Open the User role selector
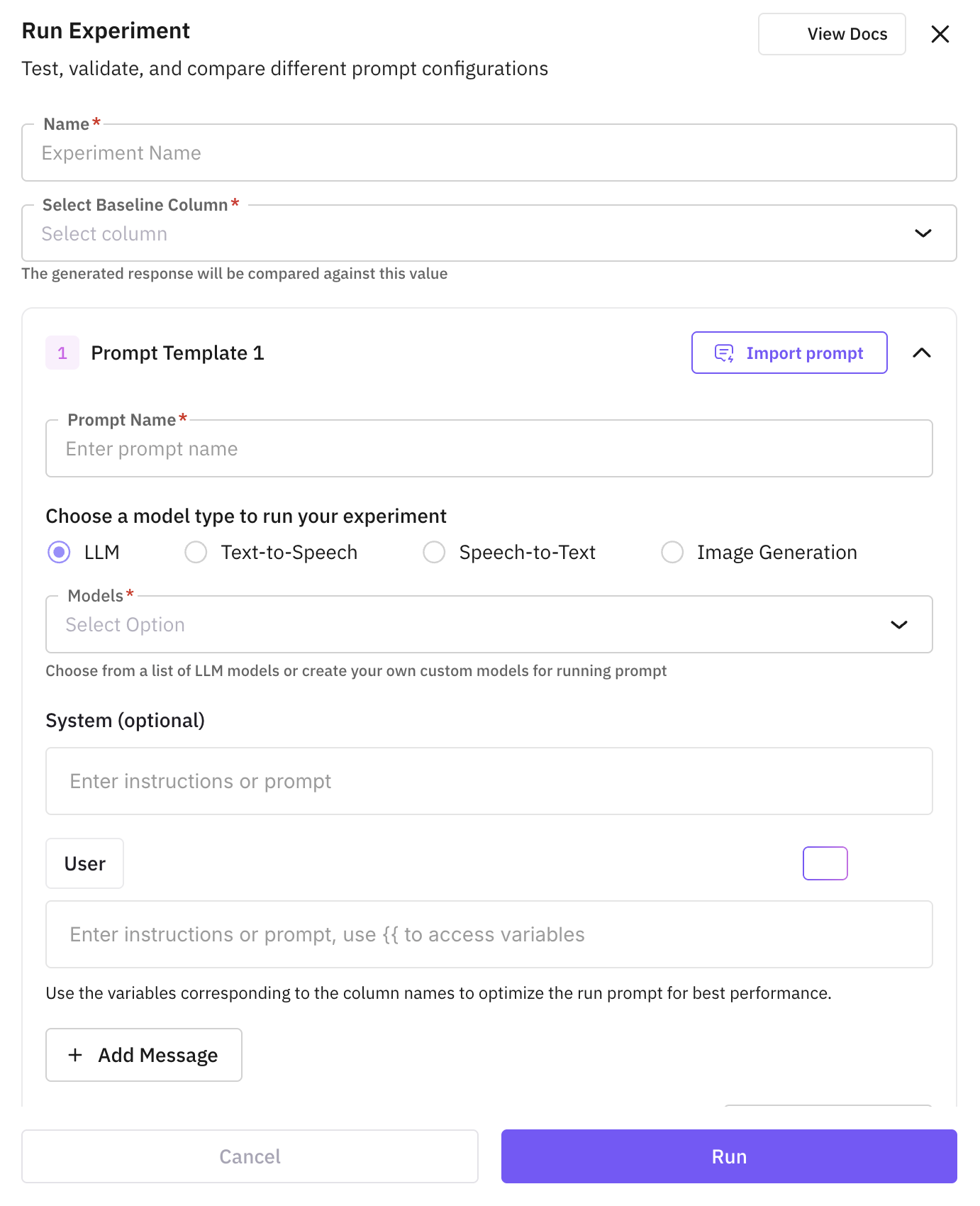Screen dimensions: 980x1206 pos(84,863)
